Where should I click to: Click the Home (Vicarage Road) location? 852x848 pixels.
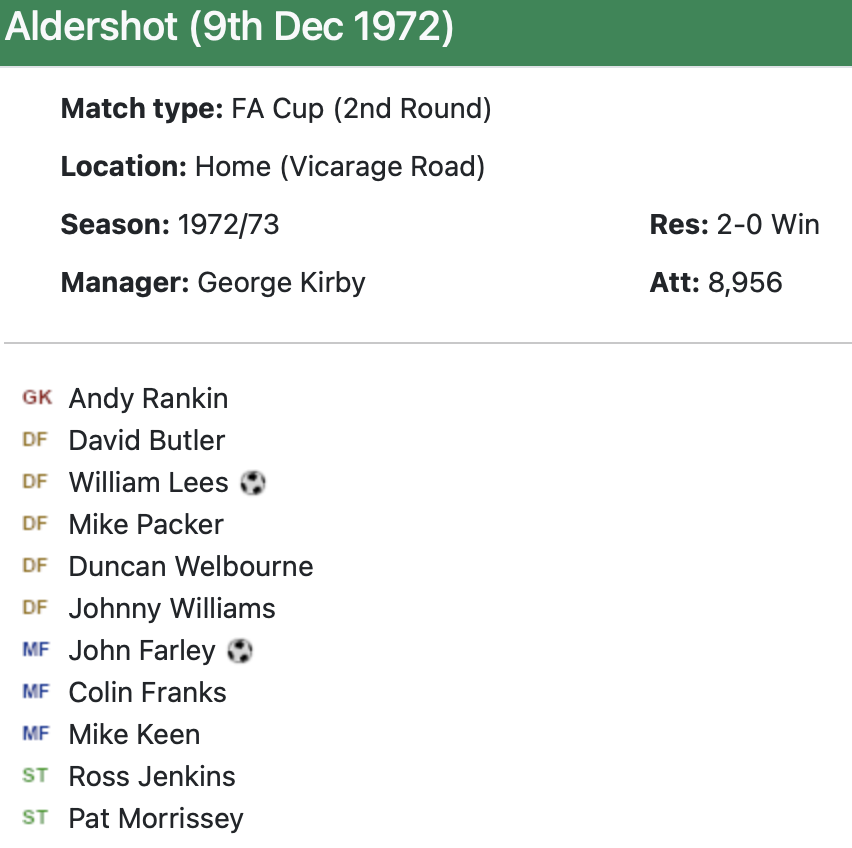(x=340, y=167)
